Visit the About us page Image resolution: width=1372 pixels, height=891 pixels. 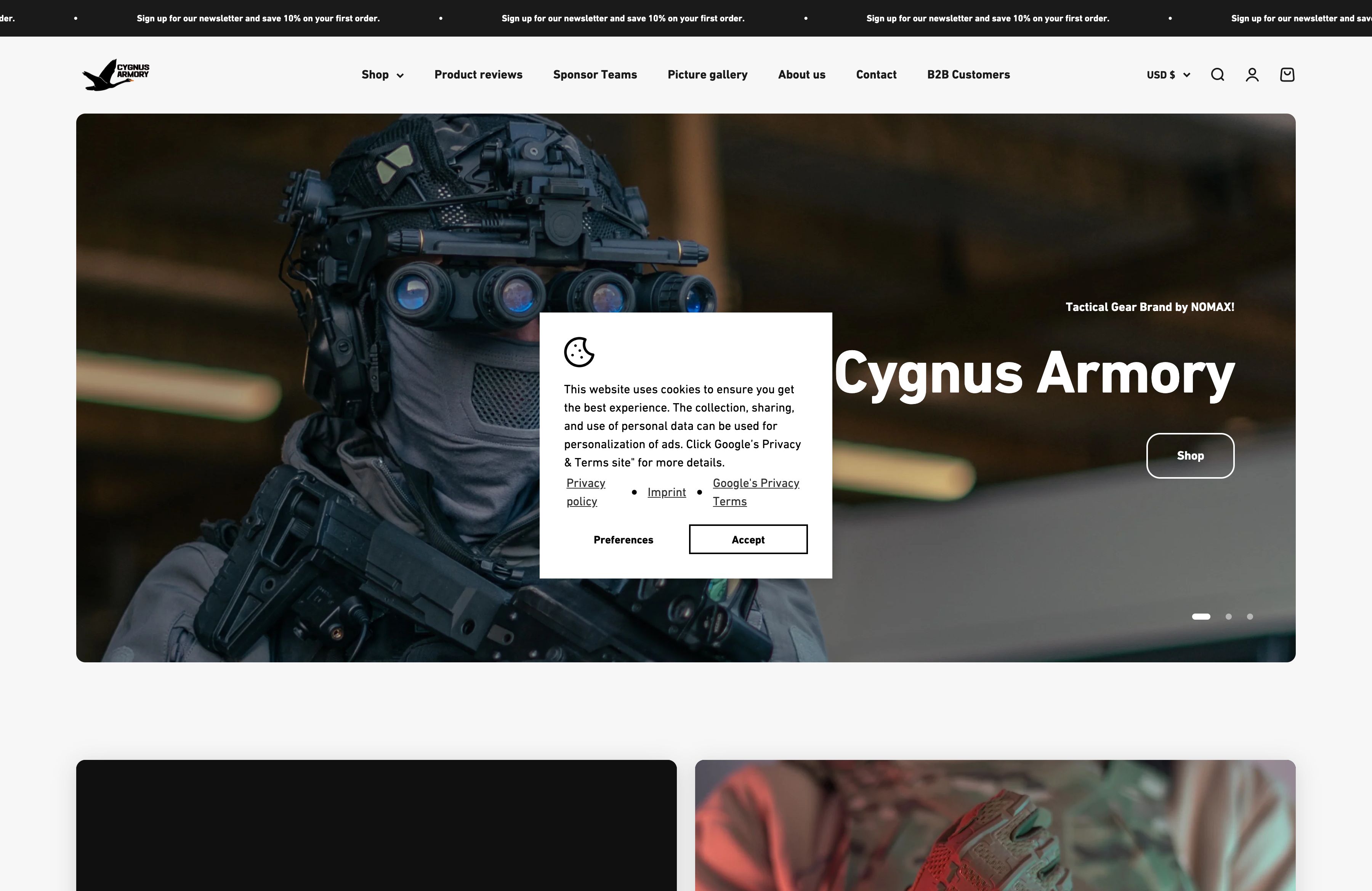click(801, 74)
